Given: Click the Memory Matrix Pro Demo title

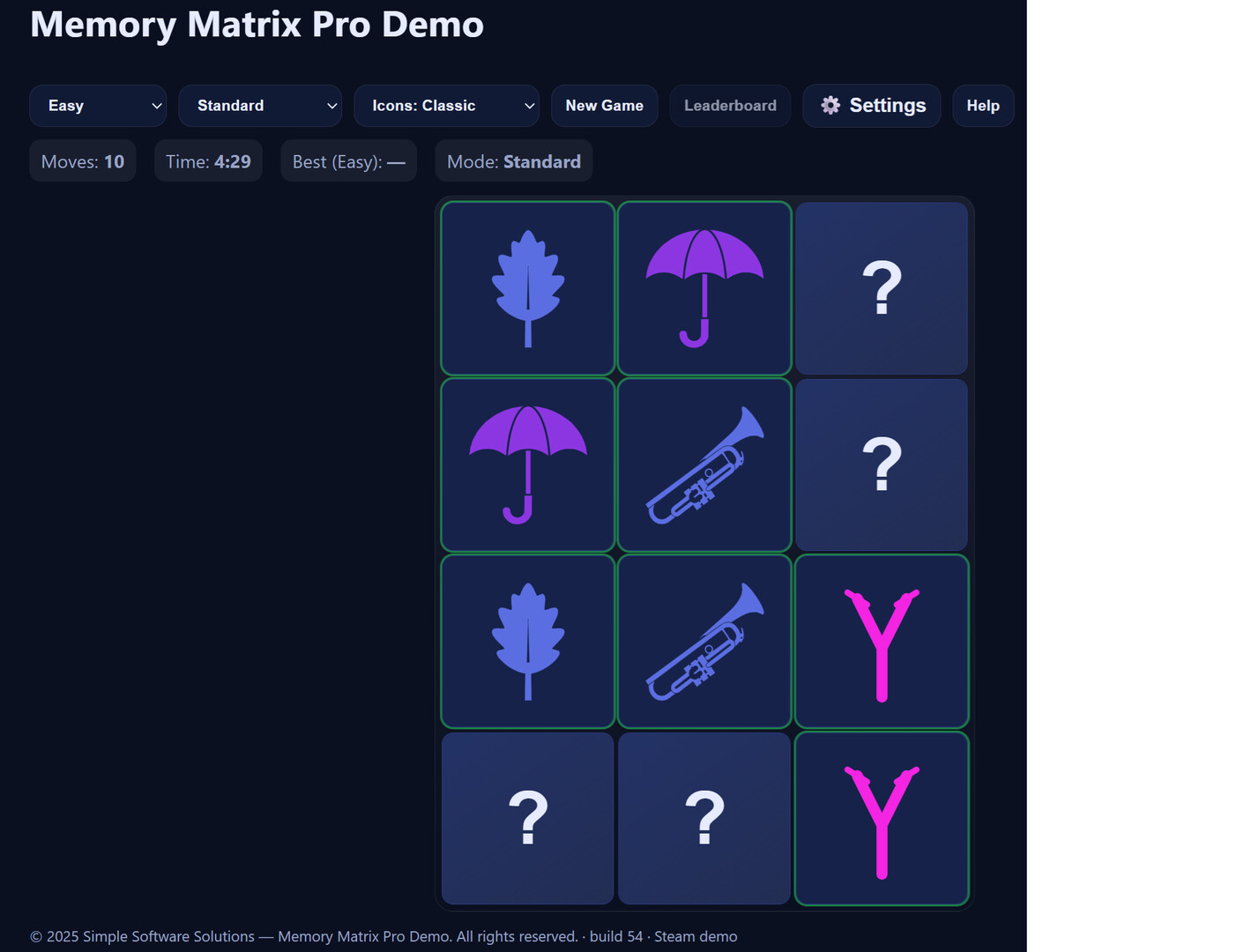Looking at the screenshot, I should point(257,25).
